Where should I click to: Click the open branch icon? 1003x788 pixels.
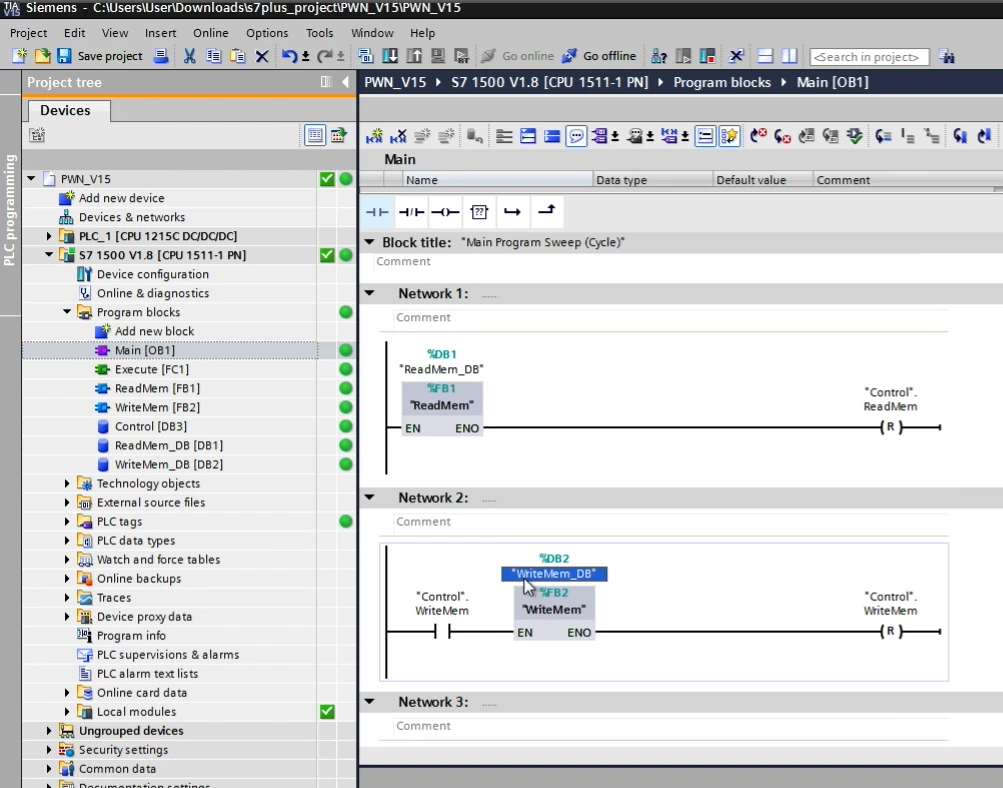point(512,212)
